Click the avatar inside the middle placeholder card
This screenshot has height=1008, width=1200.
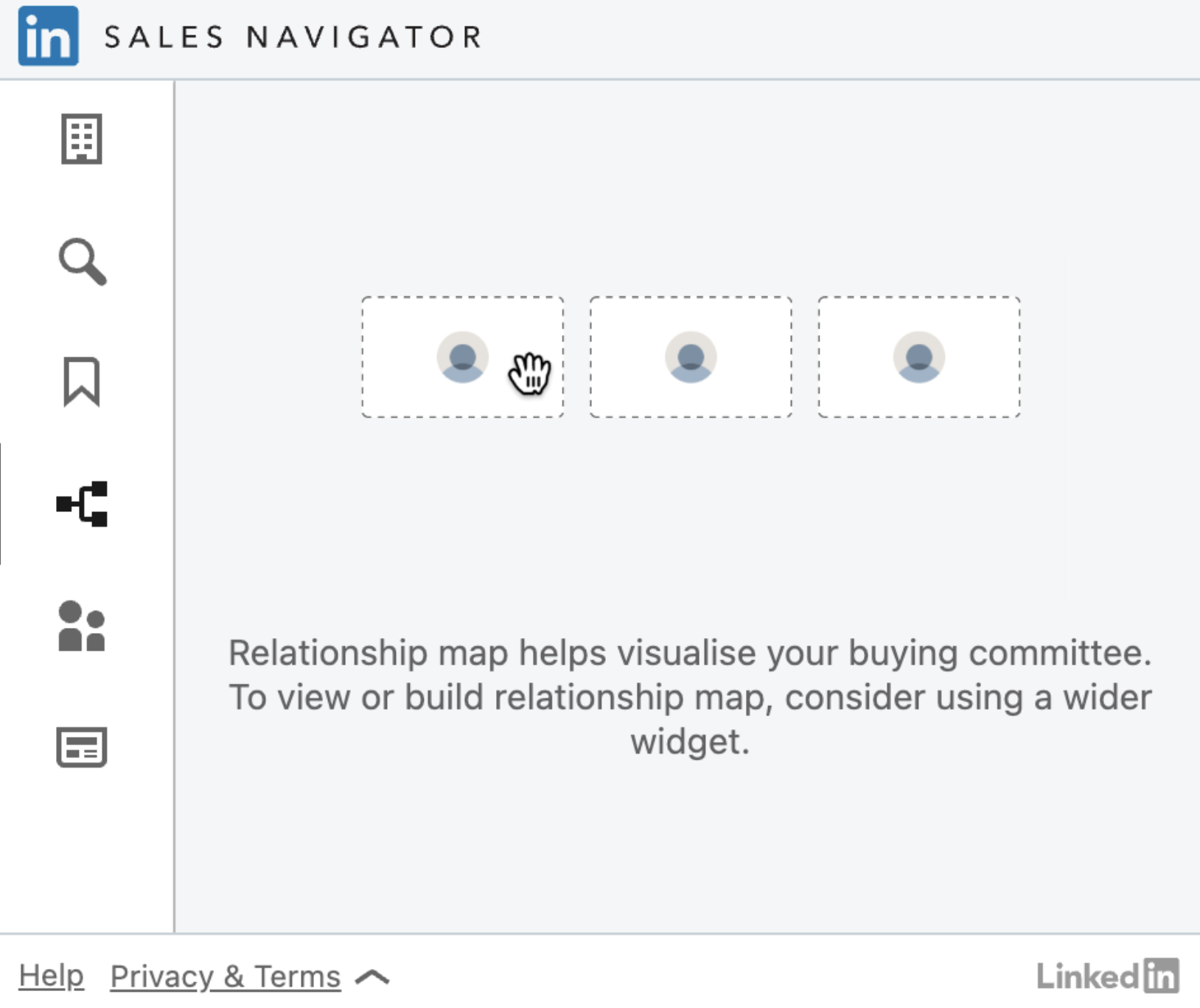tap(691, 357)
